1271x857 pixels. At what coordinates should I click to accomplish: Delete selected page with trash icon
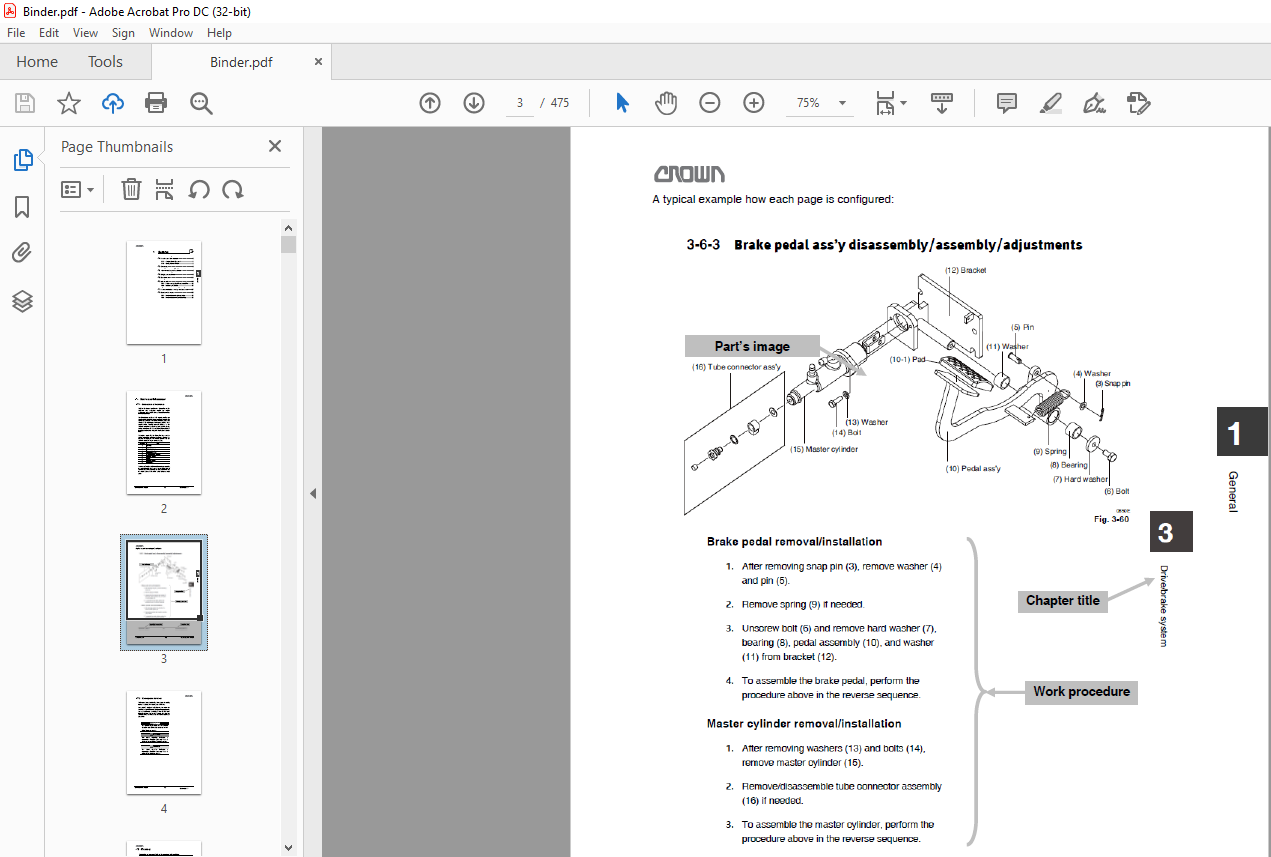click(131, 189)
